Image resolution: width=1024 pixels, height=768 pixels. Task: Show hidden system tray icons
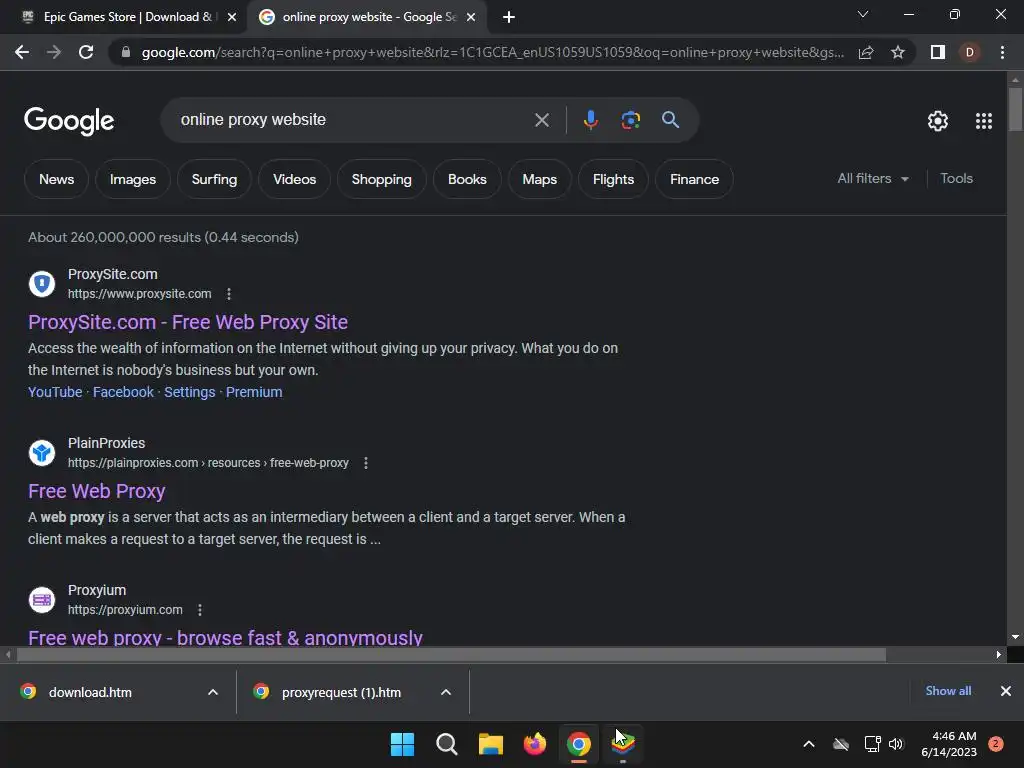pos(808,744)
